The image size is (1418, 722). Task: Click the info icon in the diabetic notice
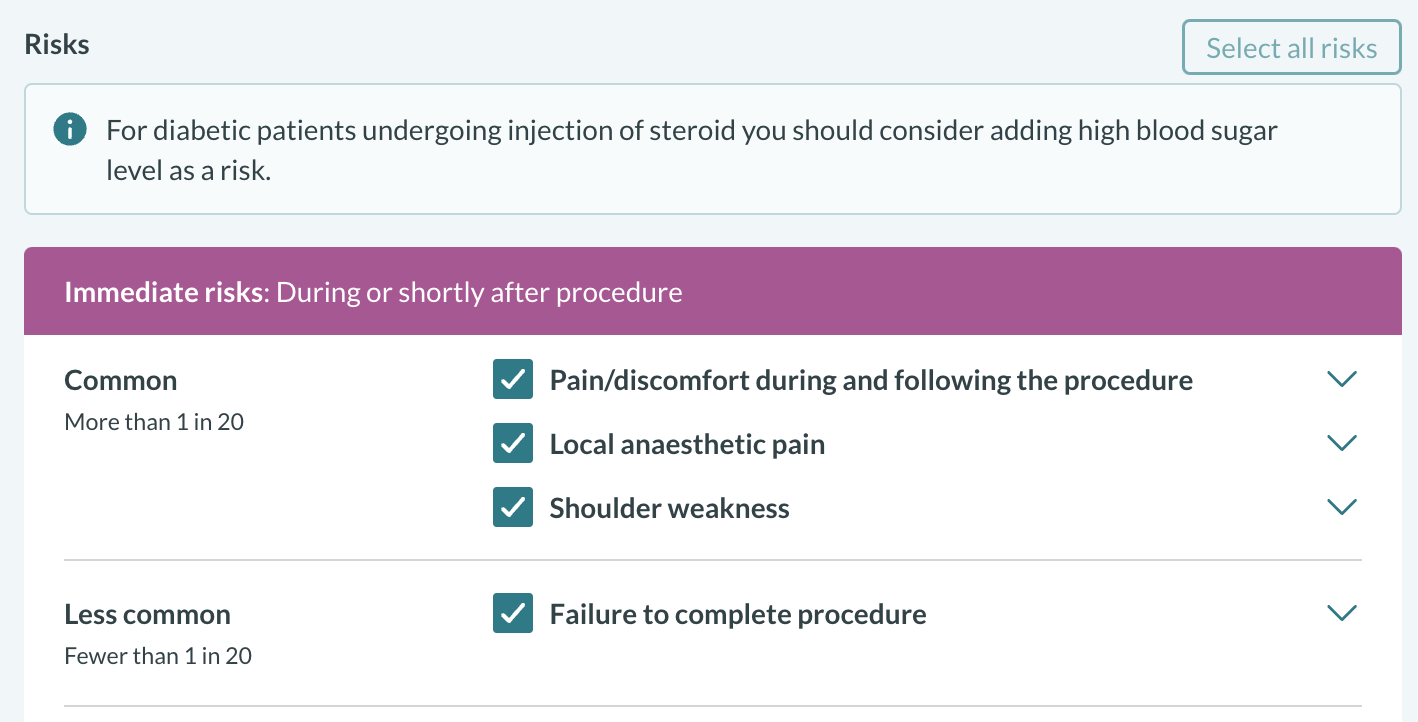point(69,130)
